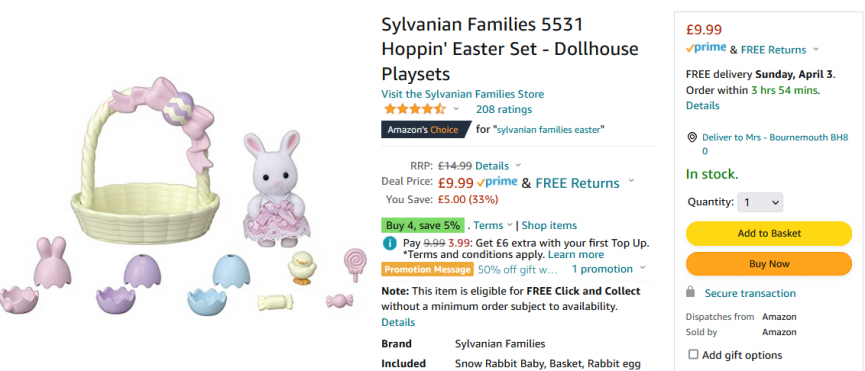Click the orange Promotion Message badge

428,270
